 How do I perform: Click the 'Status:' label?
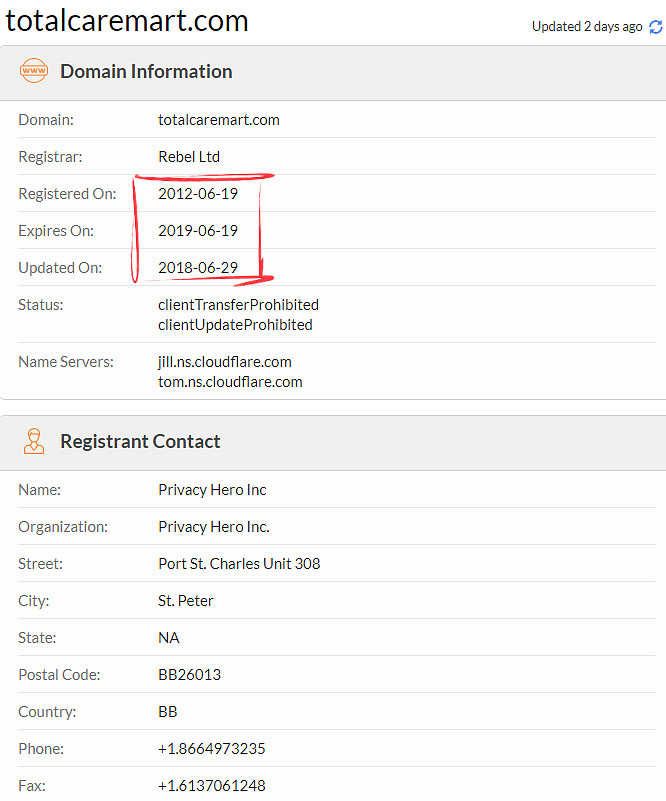(40, 305)
